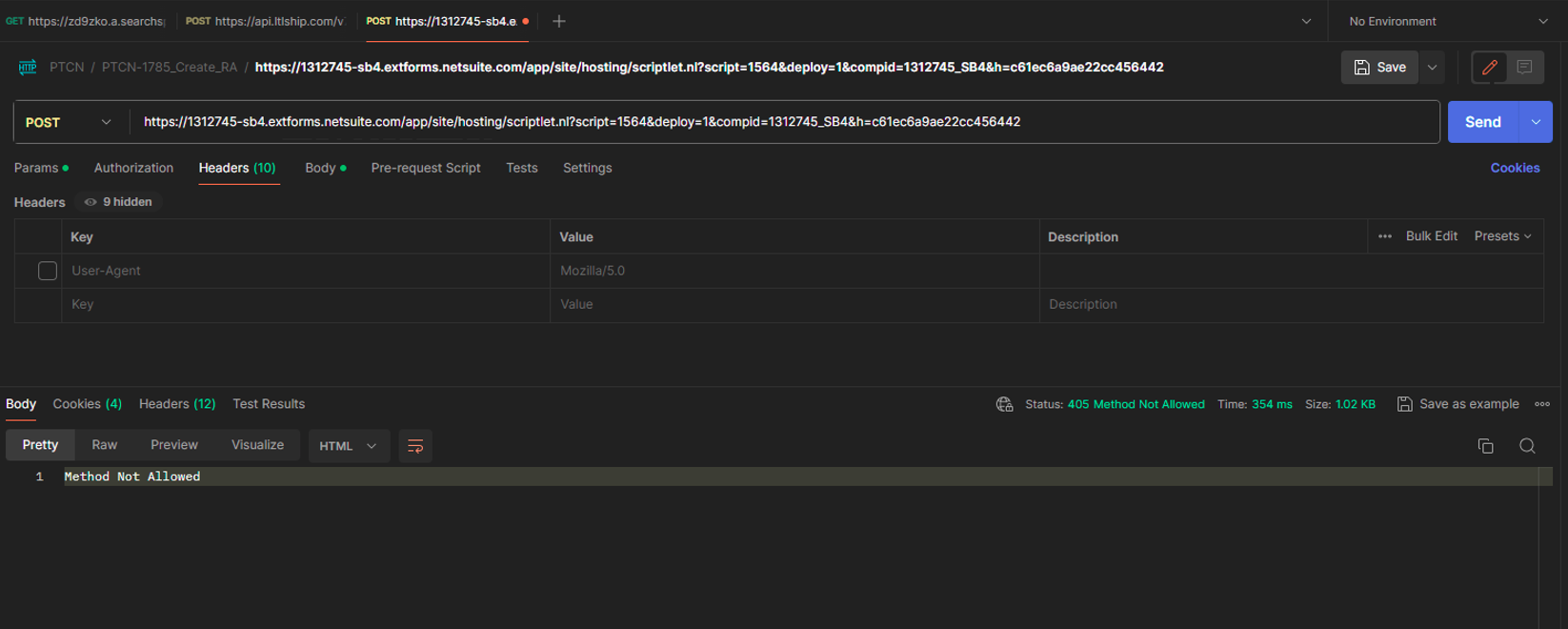This screenshot has width=1568, height=629.
Task: Open the Pre-request Script tab
Action: click(425, 168)
